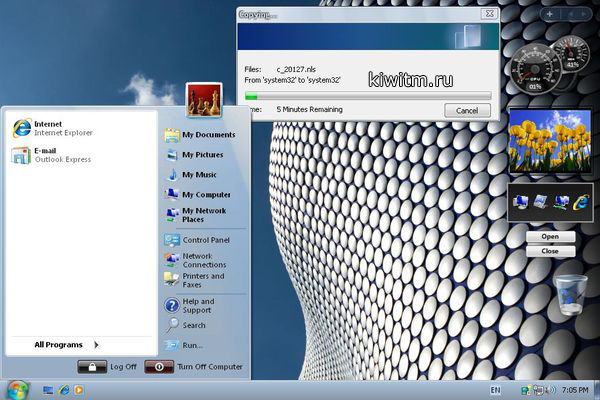Click the network computers icon in launcher gadget
Viewport: 600px width, 400px height.
point(561,202)
